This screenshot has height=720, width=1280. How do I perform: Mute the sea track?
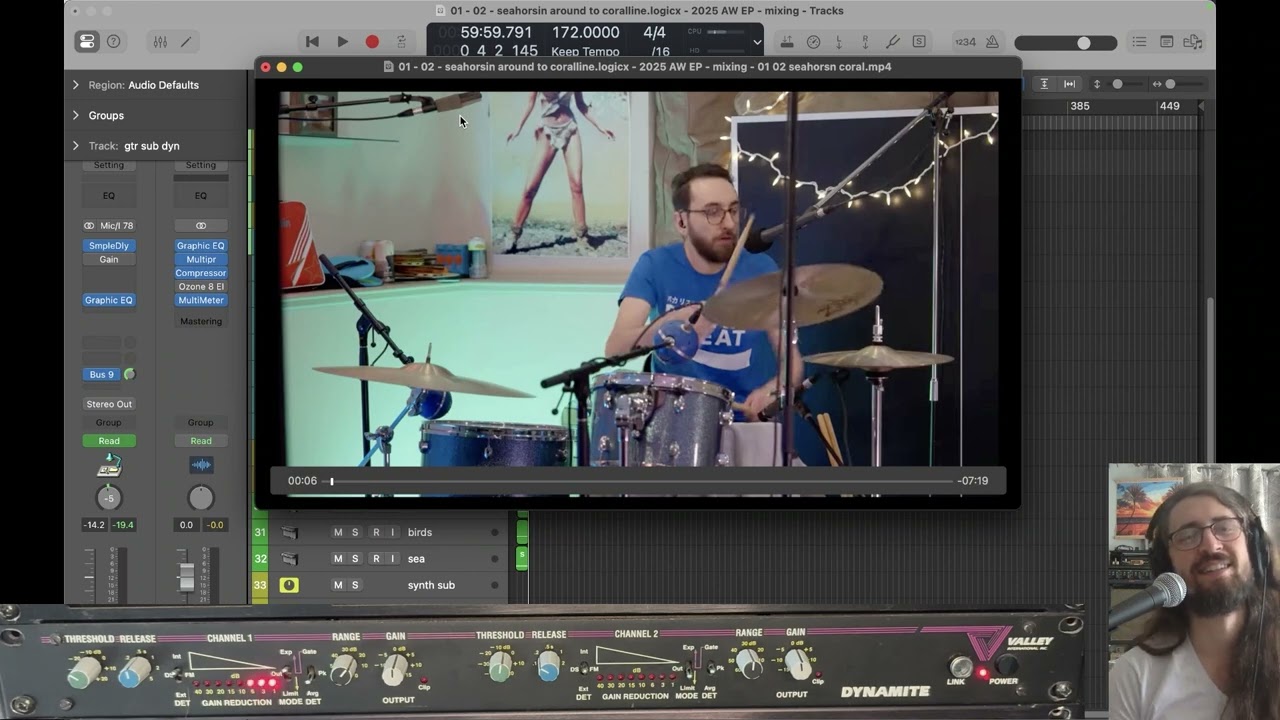pos(338,558)
